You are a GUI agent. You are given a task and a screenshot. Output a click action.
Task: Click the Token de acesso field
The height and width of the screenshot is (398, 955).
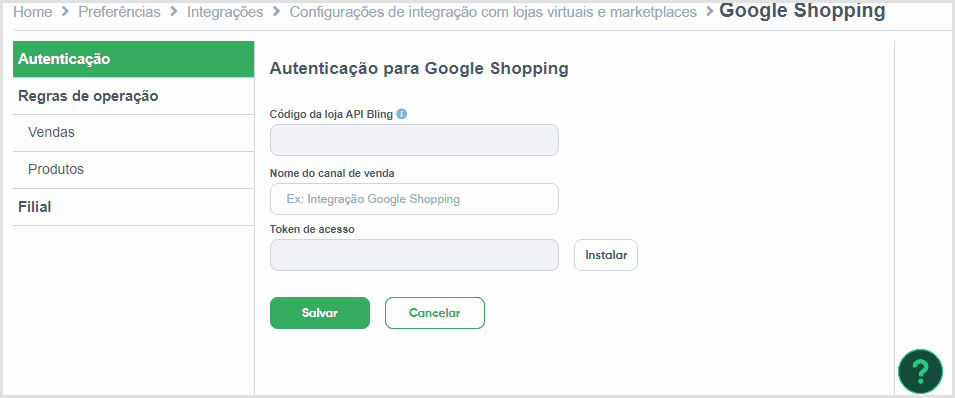pyautogui.click(x=414, y=255)
